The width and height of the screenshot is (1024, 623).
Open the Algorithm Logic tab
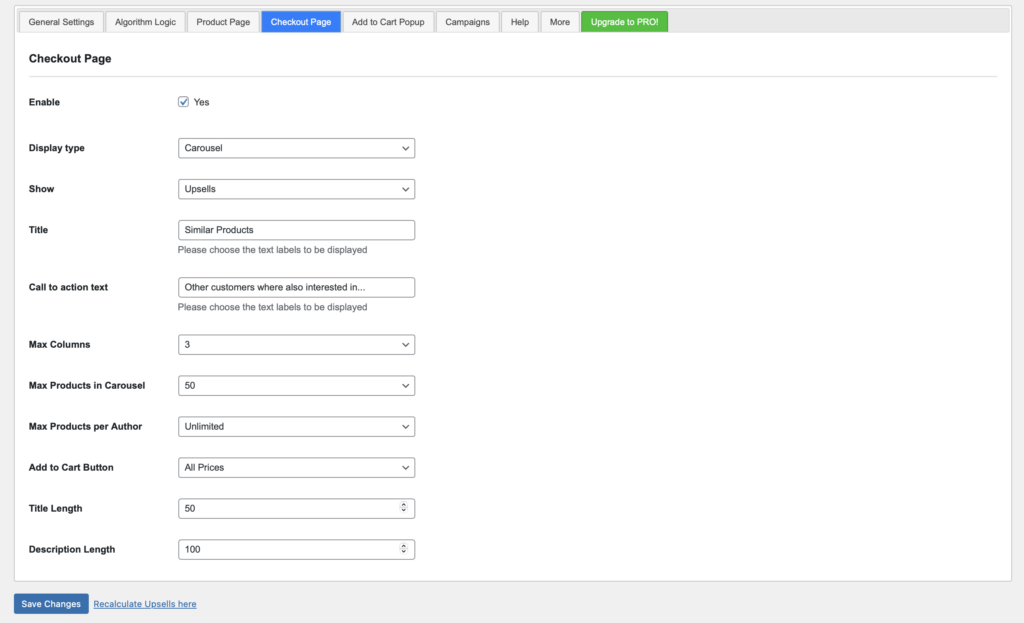coord(145,21)
